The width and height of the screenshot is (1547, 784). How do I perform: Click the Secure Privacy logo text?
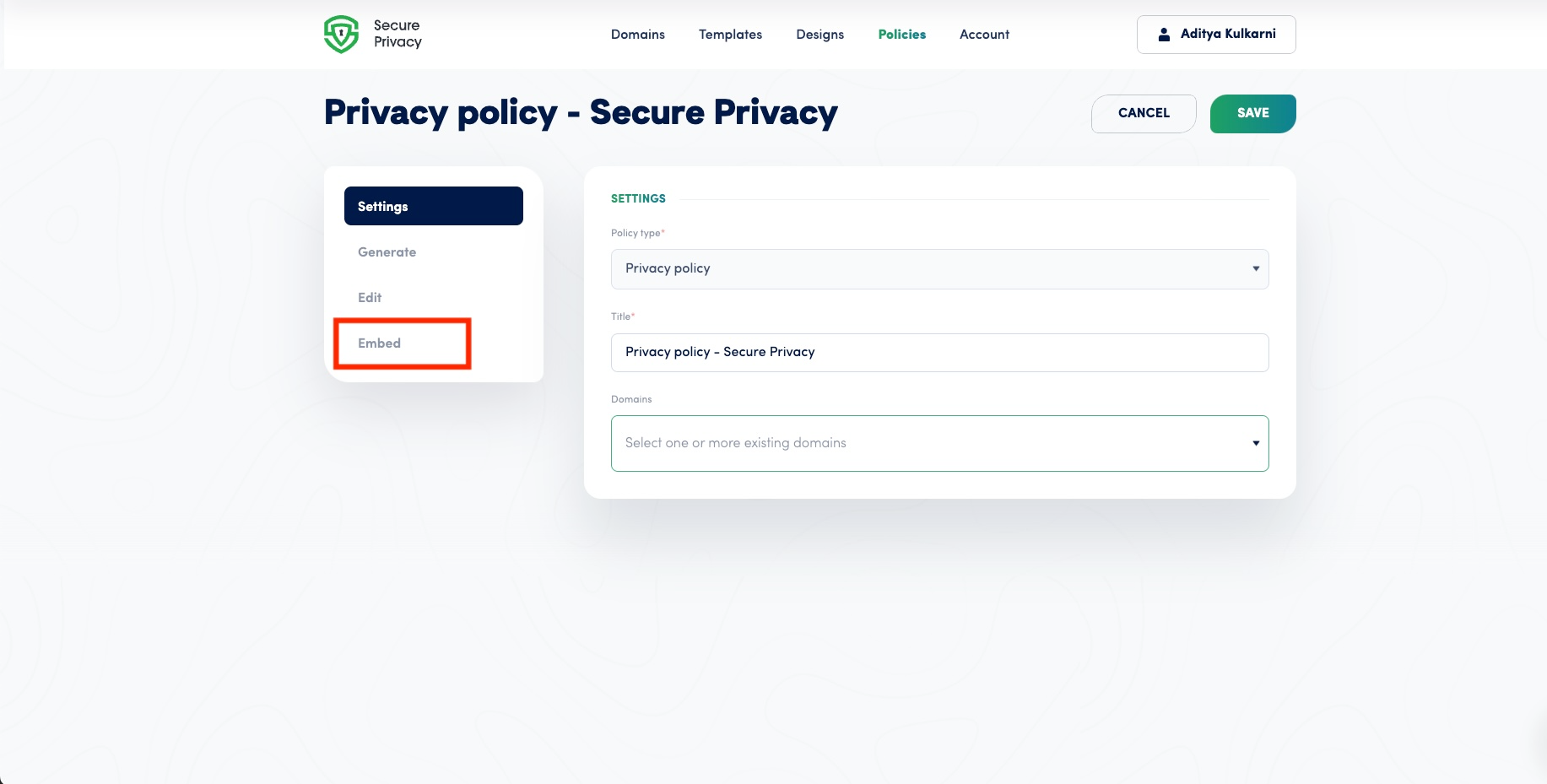[x=398, y=34]
